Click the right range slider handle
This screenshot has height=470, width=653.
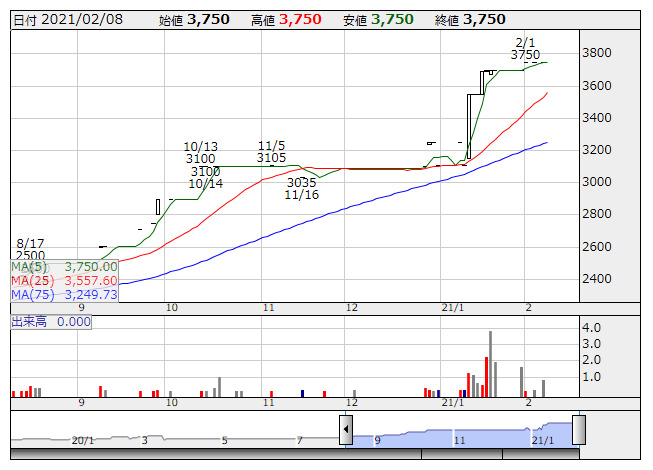click(578, 430)
